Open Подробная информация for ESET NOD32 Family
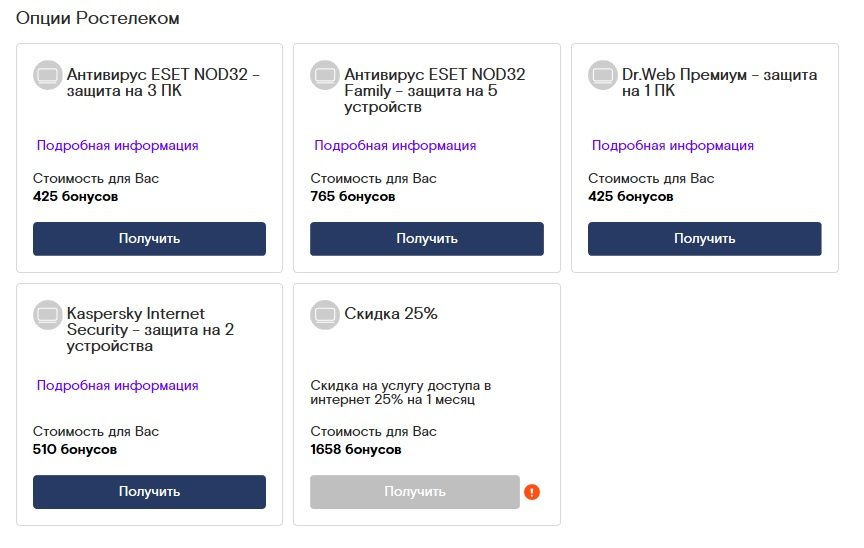 (395, 145)
